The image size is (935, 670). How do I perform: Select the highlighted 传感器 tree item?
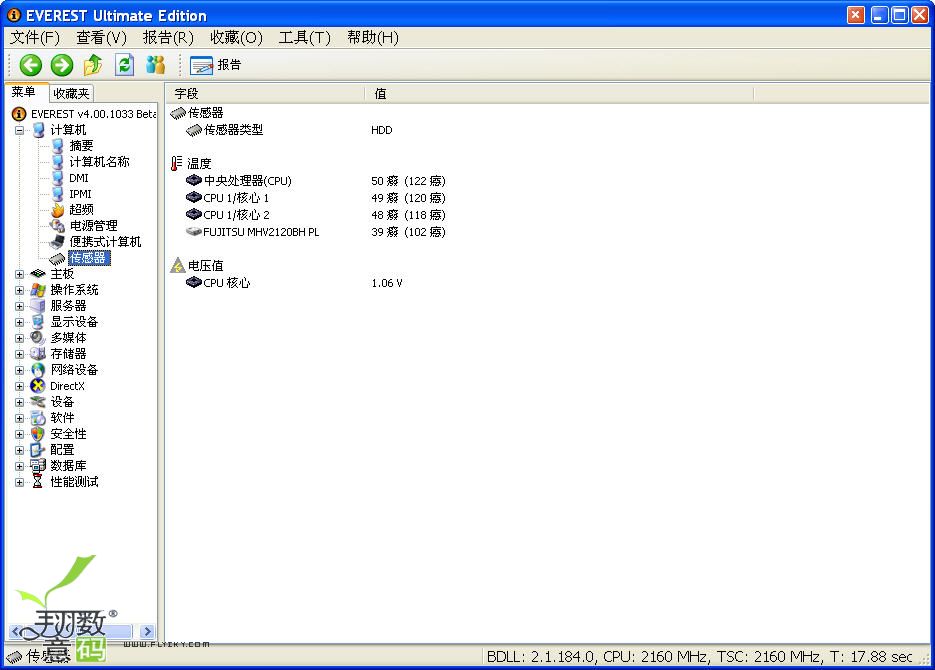coord(89,258)
